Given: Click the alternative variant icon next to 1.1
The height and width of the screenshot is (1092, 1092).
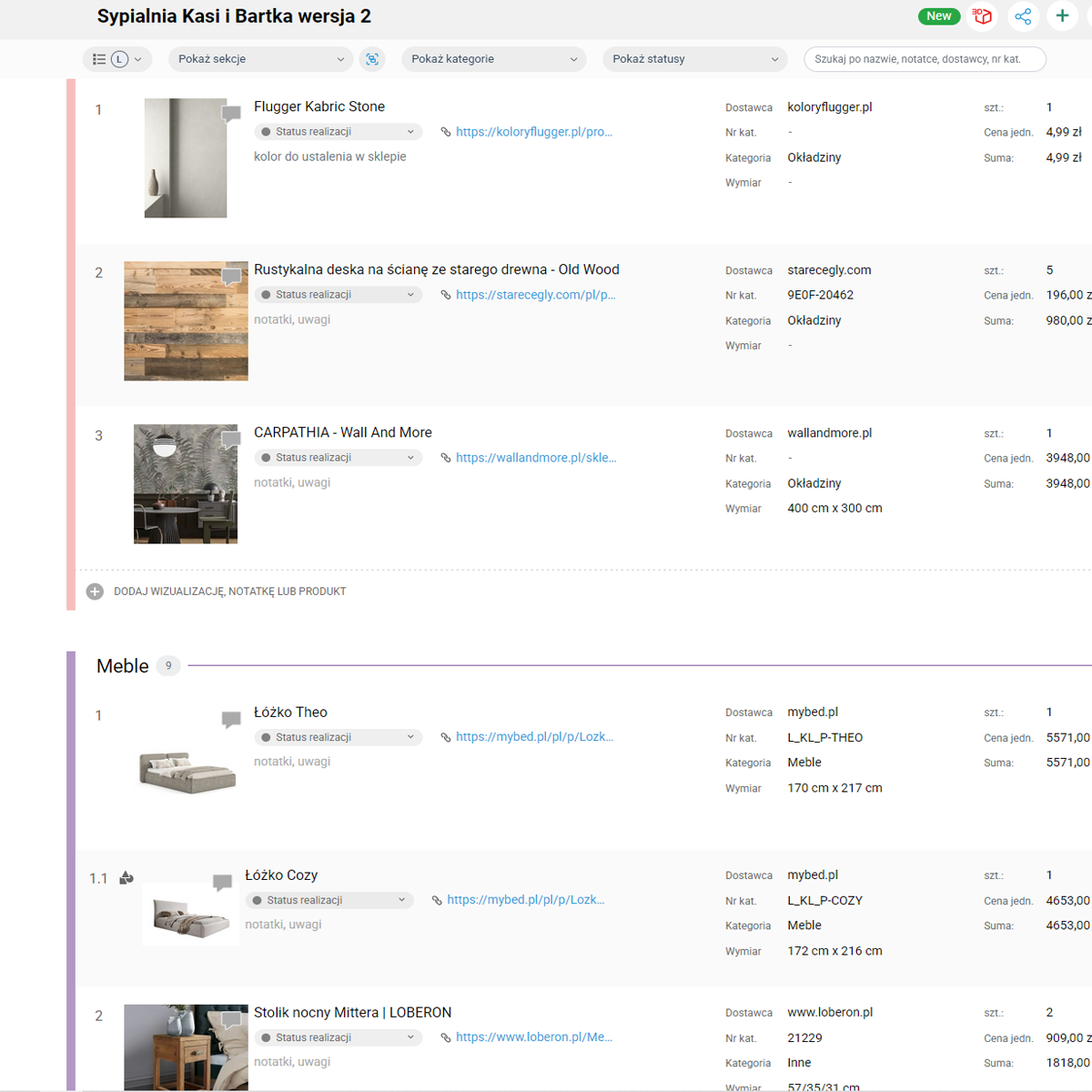Looking at the screenshot, I should (x=126, y=878).
